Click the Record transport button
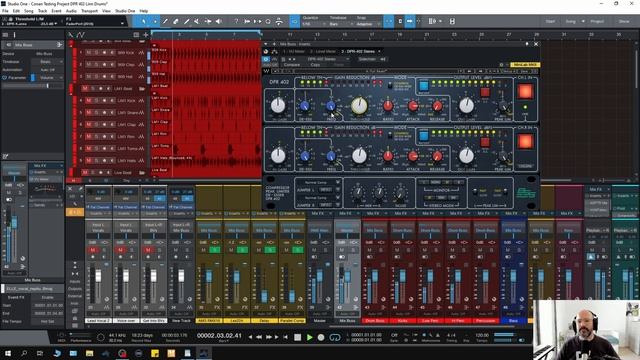This screenshot has height=360, width=640. point(321,337)
